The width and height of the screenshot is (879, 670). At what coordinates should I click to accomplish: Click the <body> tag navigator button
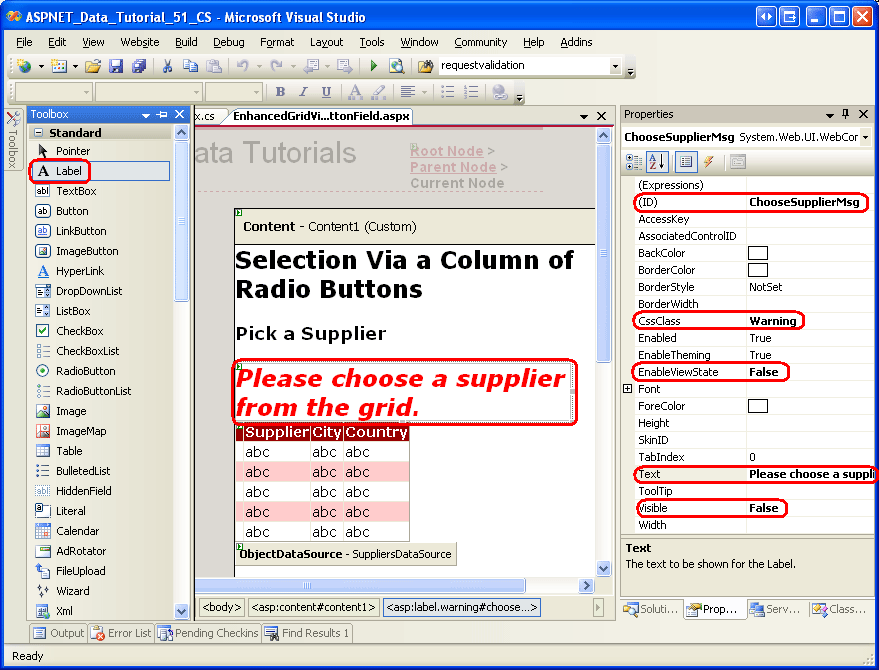coord(222,607)
